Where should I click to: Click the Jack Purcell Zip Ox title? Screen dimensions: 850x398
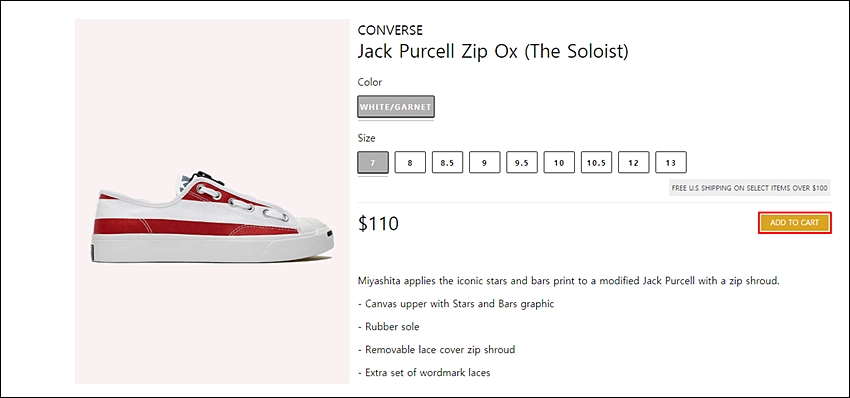pos(493,52)
